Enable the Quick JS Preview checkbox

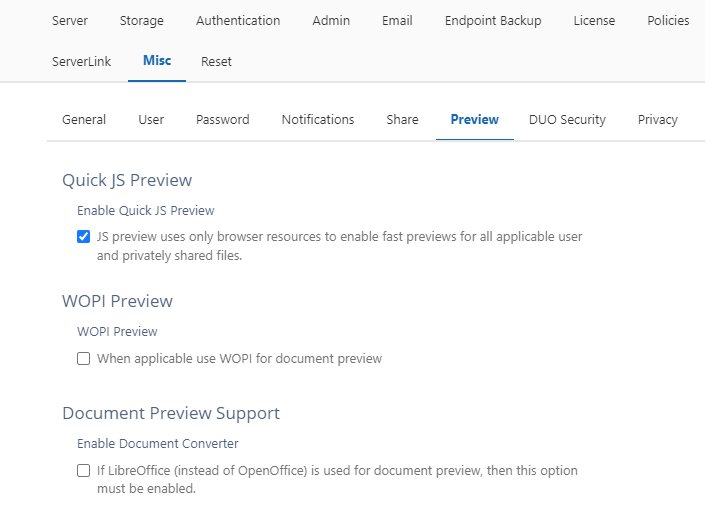84,237
